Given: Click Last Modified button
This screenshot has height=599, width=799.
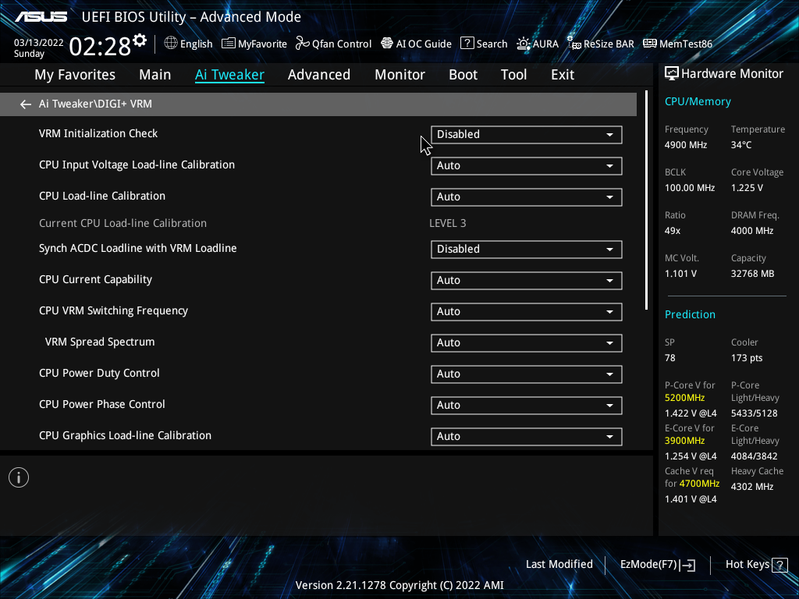Looking at the screenshot, I should (x=559, y=564).
